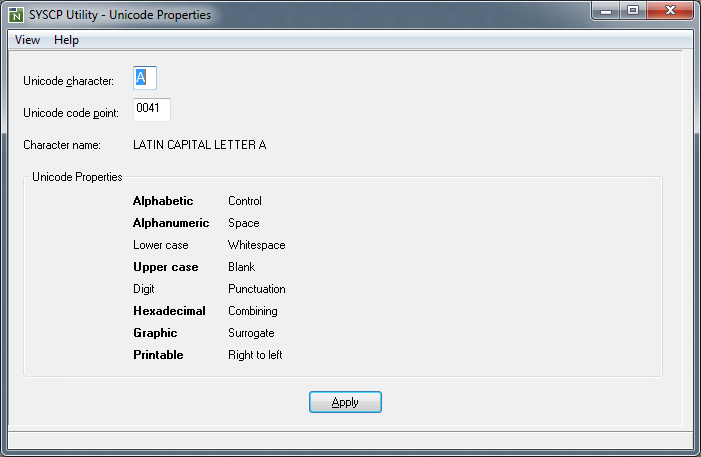Click the Hexadecimal property label
The height and width of the screenshot is (457, 701).
pyautogui.click(x=169, y=311)
